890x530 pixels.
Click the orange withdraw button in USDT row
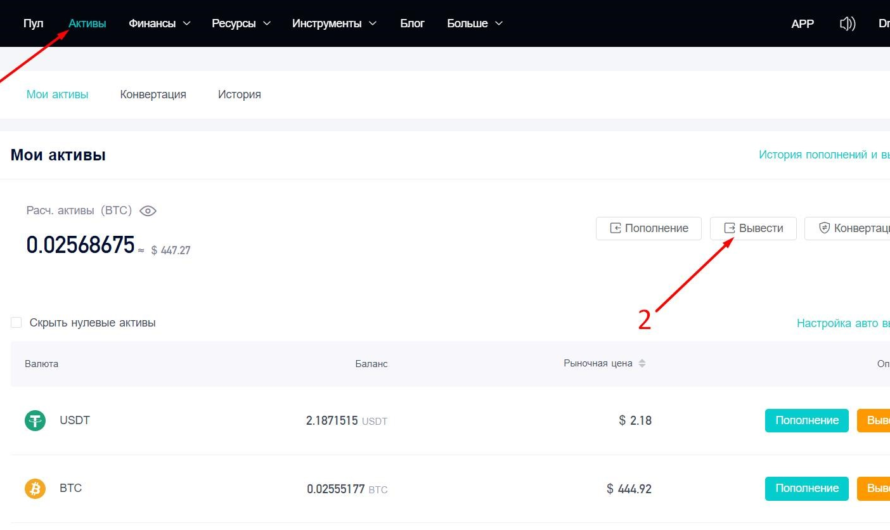tap(874, 420)
